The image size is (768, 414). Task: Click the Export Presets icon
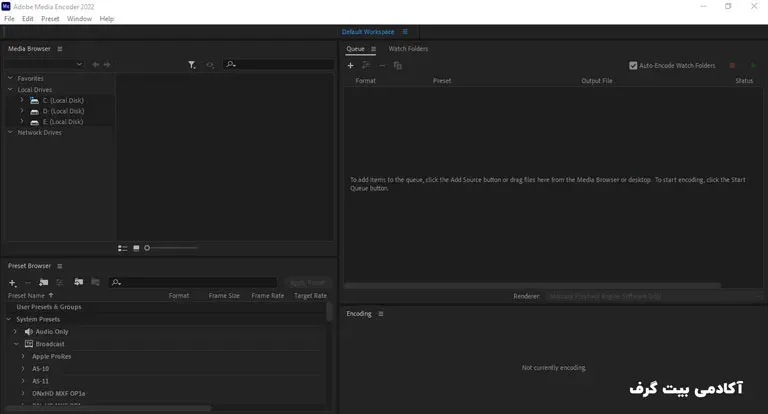point(96,282)
